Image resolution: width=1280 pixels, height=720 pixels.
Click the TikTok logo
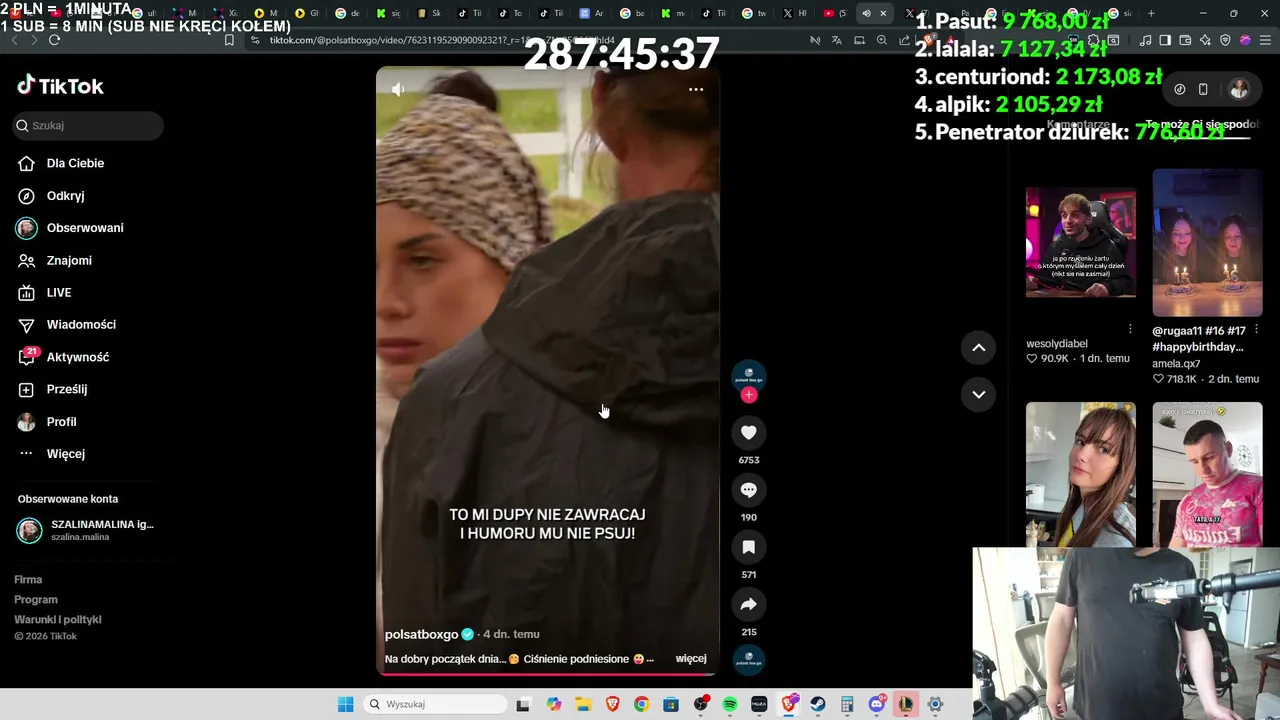60,86
